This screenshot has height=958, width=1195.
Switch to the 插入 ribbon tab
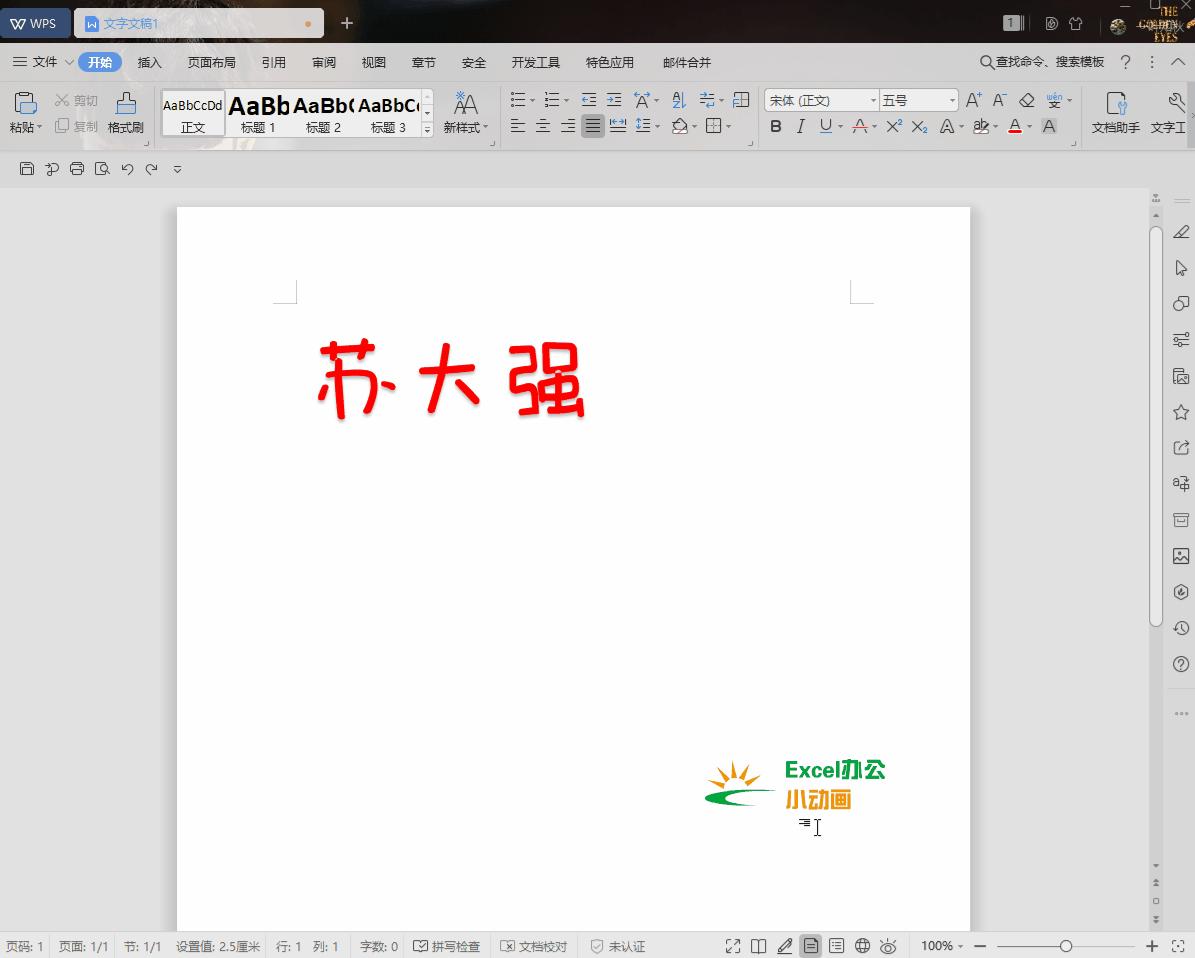[149, 61]
